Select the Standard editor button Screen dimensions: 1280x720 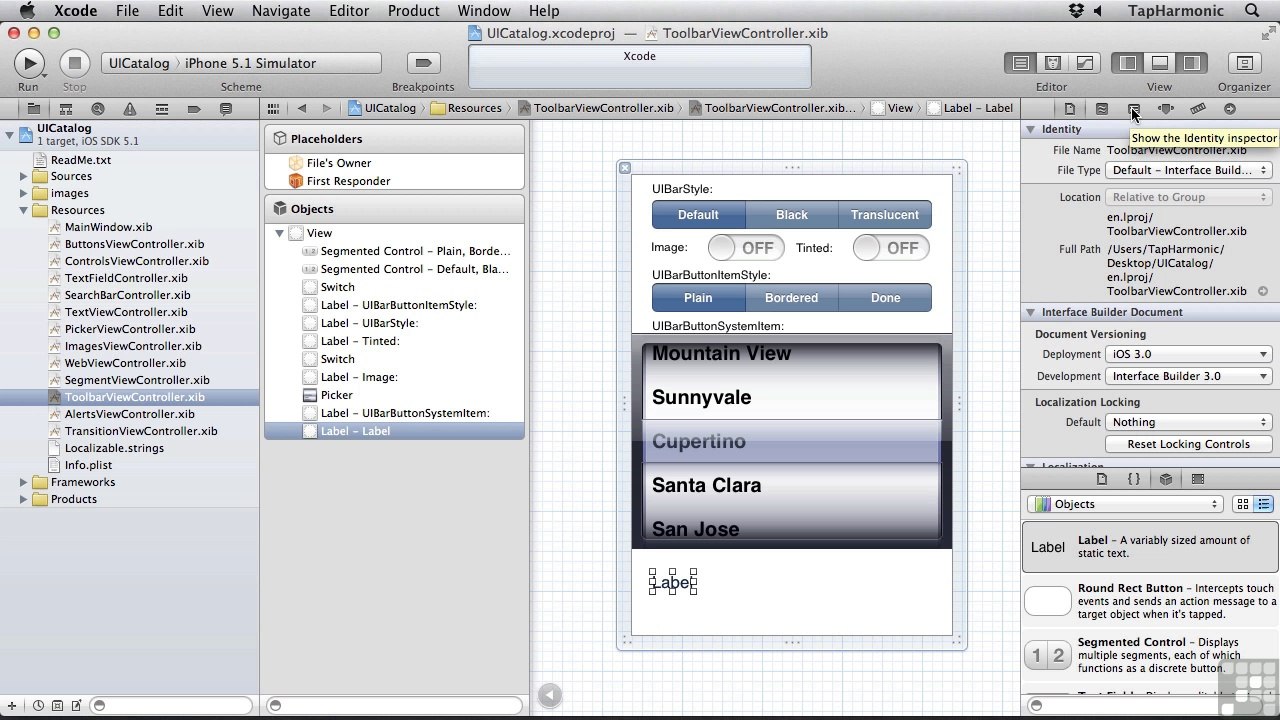(x=1021, y=63)
